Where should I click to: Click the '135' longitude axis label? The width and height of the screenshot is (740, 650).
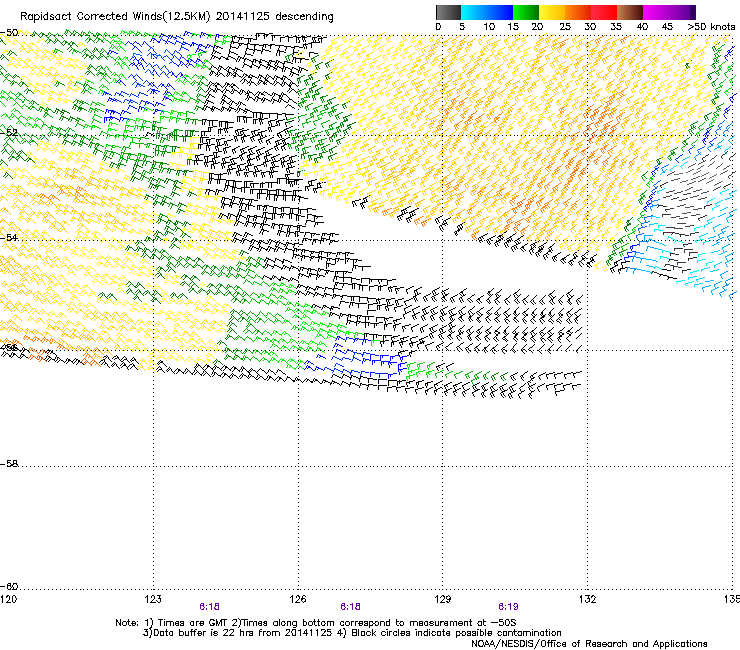732,599
